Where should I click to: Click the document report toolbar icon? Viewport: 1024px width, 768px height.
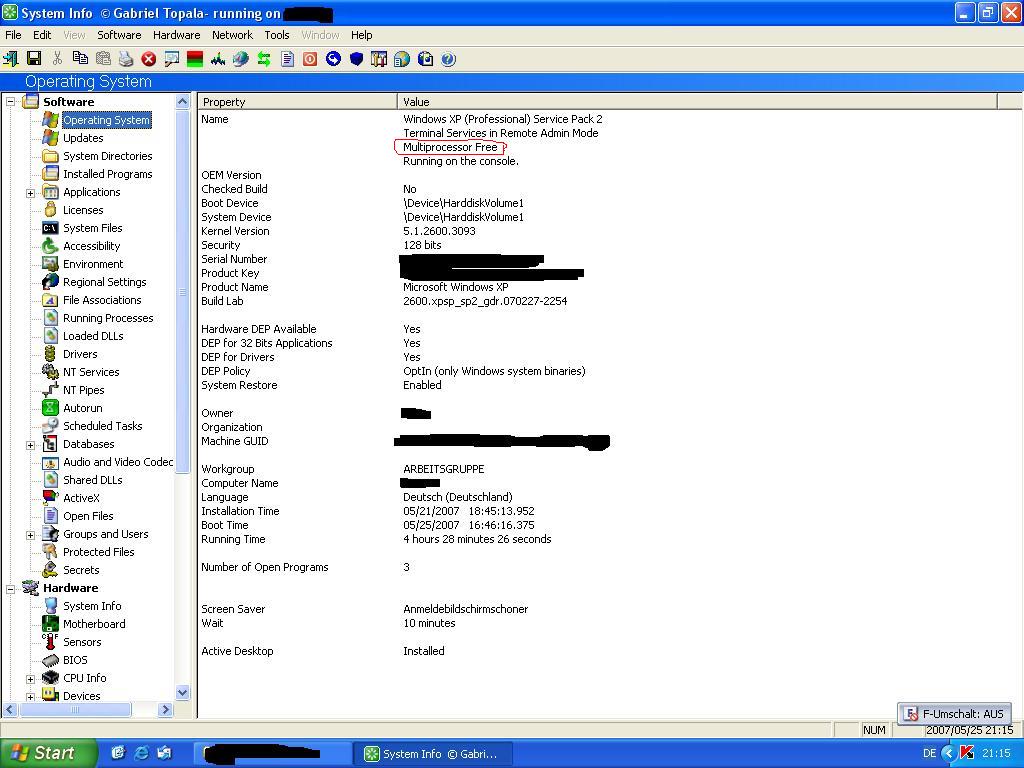click(287, 59)
